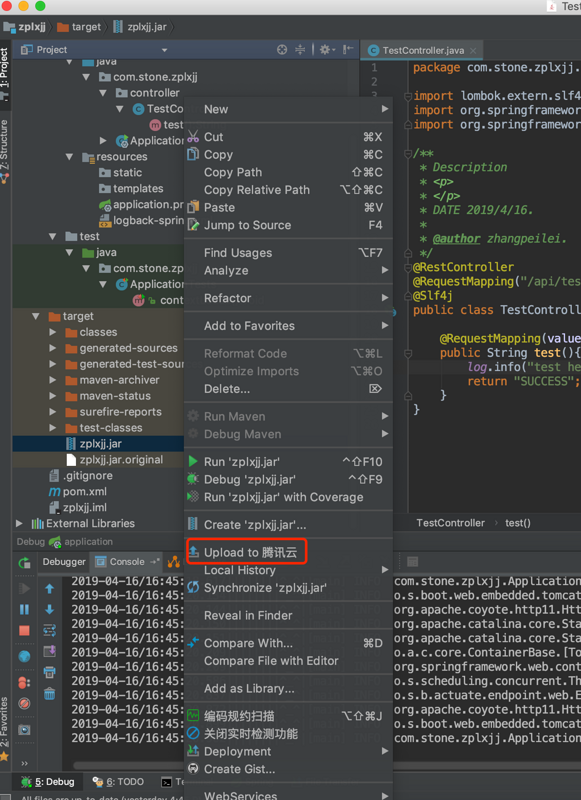Expand the classes folder under target
This screenshot has height=800, width=581.
52,332
